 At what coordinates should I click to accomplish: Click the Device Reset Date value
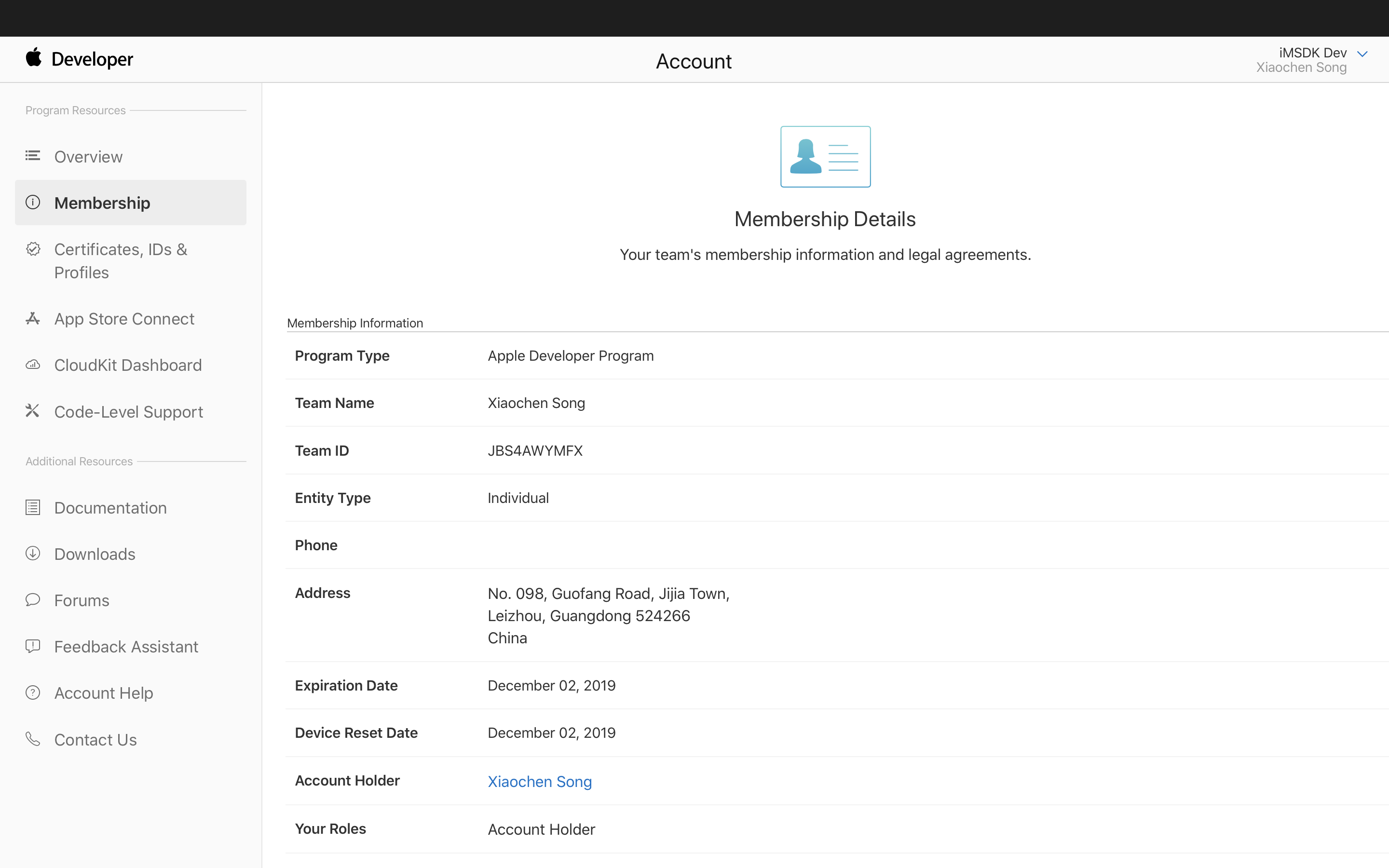[x=551, y=732]
